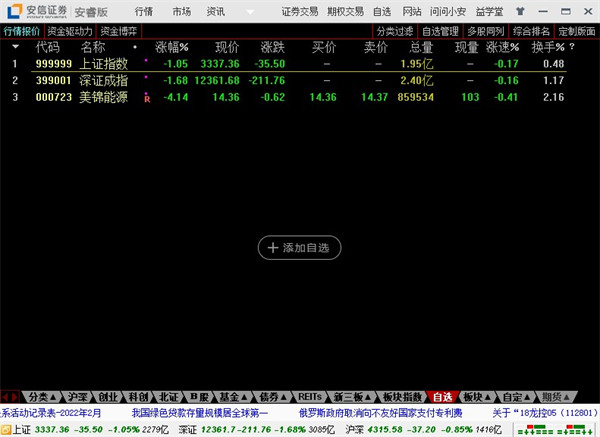
Task: Expand the 基金▲ bottom tab
Action: coord(233,397)
